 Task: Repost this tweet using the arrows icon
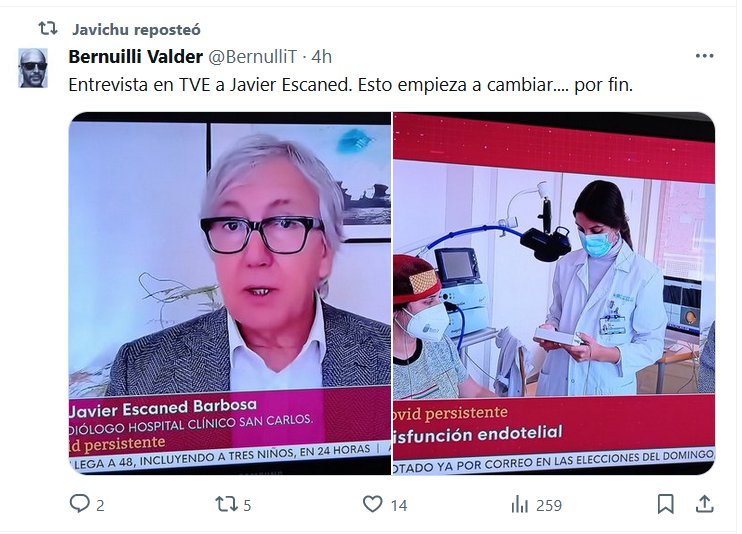(227, 504)
